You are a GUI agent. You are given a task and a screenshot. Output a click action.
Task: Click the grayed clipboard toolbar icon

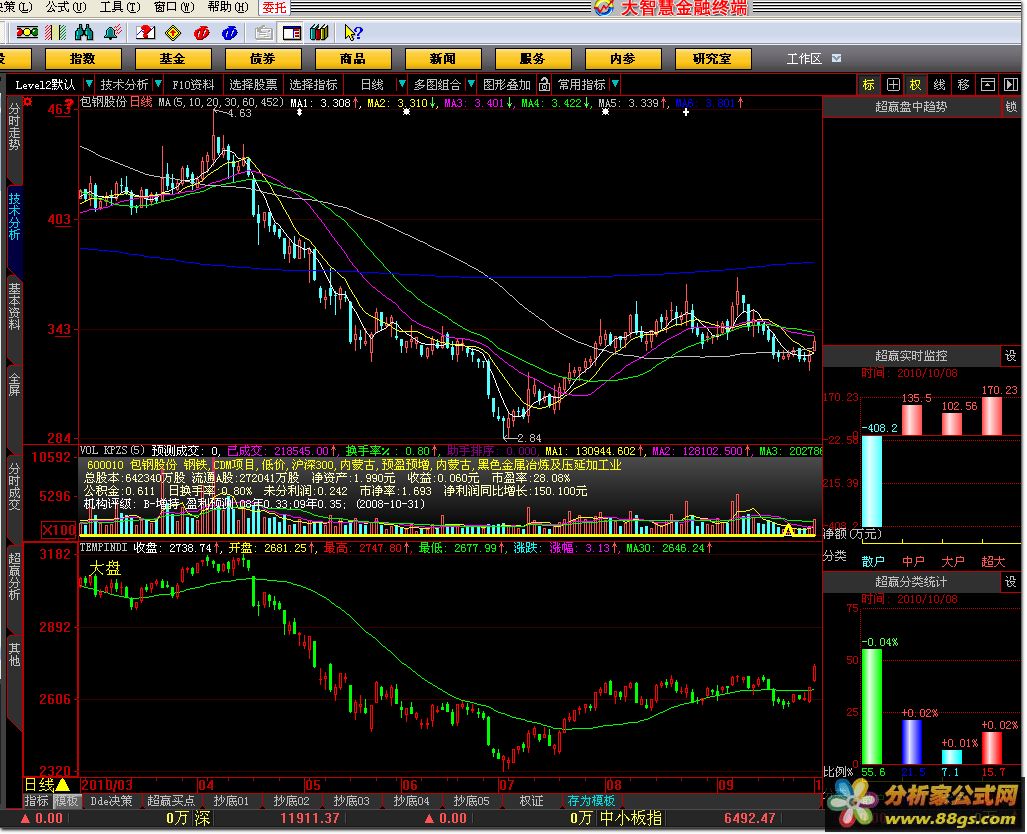pos(264,32)
